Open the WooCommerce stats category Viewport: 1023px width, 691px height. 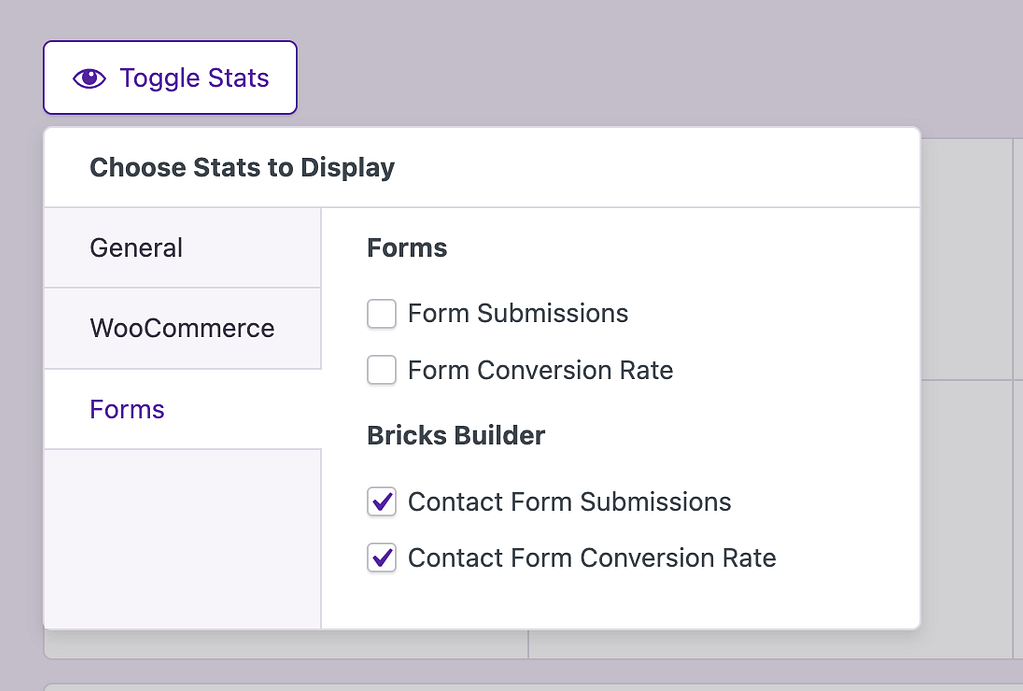pos(182,328)
